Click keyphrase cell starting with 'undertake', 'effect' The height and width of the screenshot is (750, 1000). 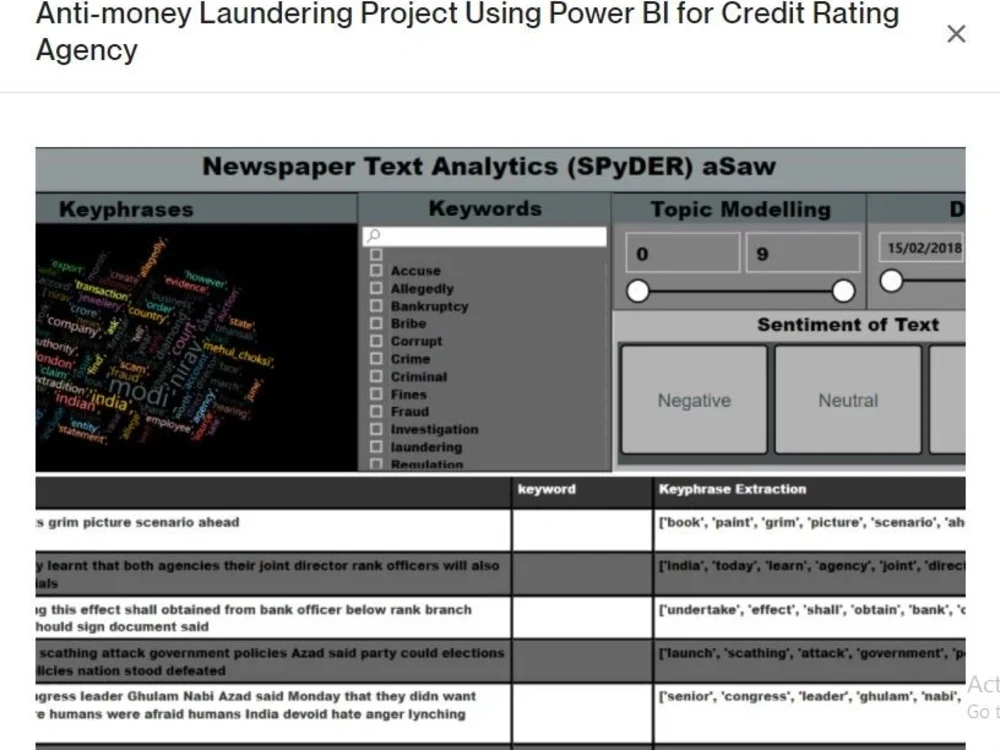[x=810, y=617]
